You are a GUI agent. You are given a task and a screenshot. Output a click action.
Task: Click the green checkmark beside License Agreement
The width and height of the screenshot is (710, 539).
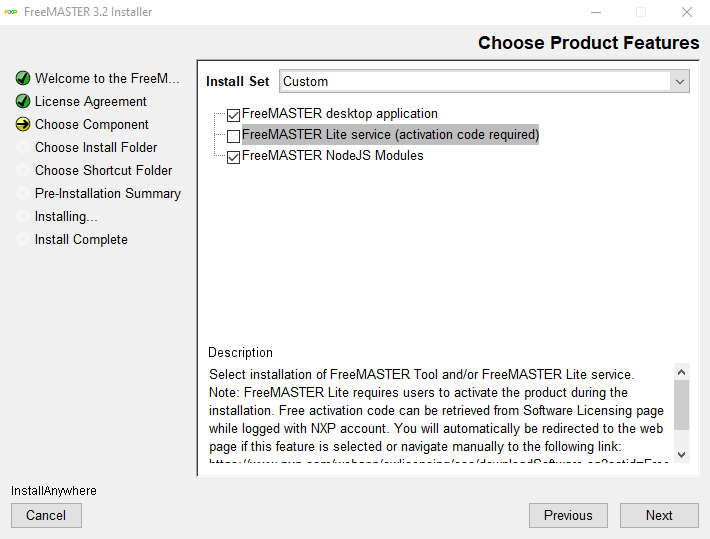pyautogui.click(x=23, y=101)
